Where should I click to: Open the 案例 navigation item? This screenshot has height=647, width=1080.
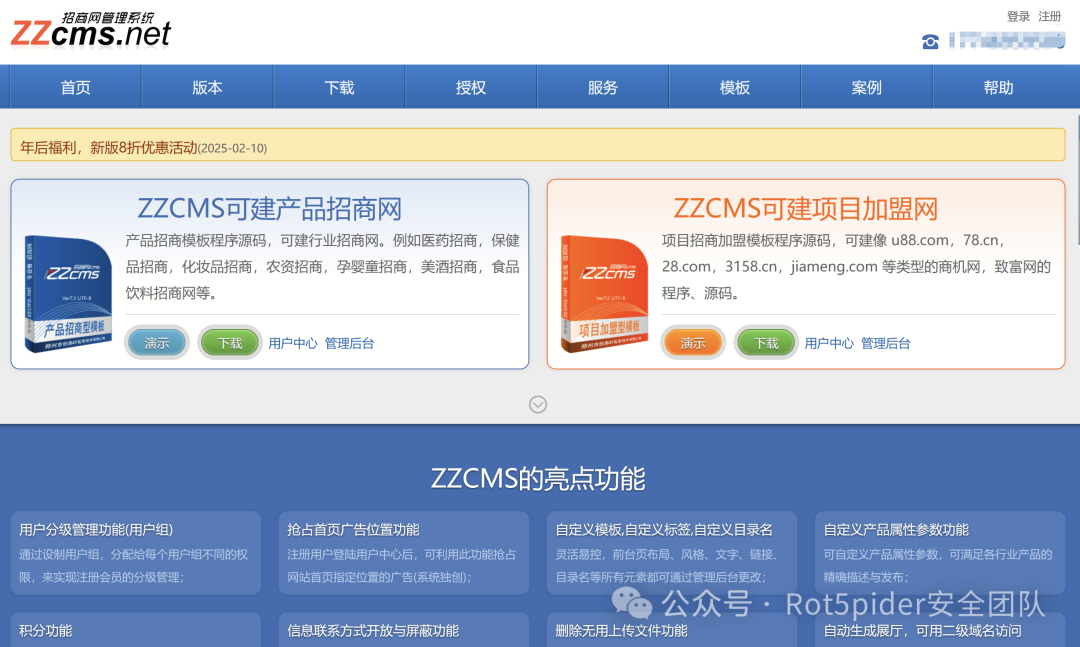coord(866,87)
